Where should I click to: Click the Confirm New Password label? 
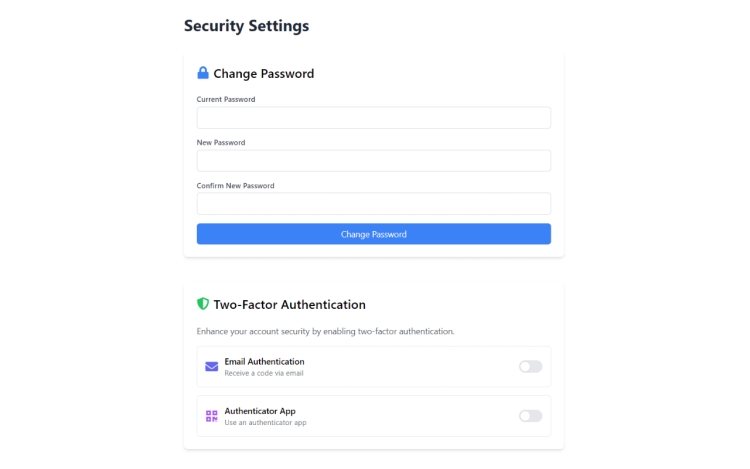pos(235,185)
